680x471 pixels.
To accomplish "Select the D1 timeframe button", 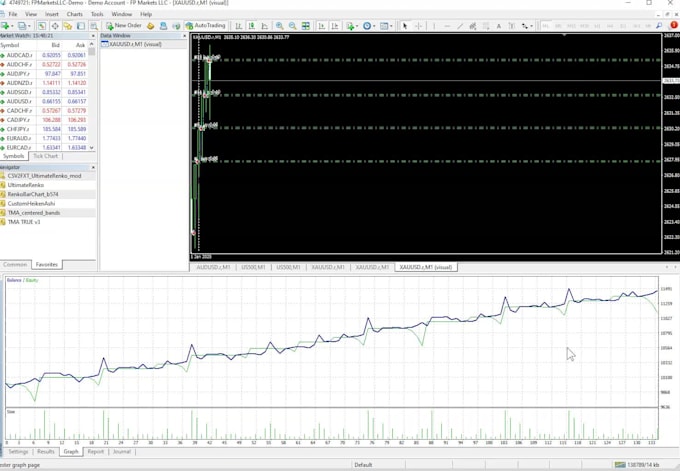I will [x=623, y=26].
